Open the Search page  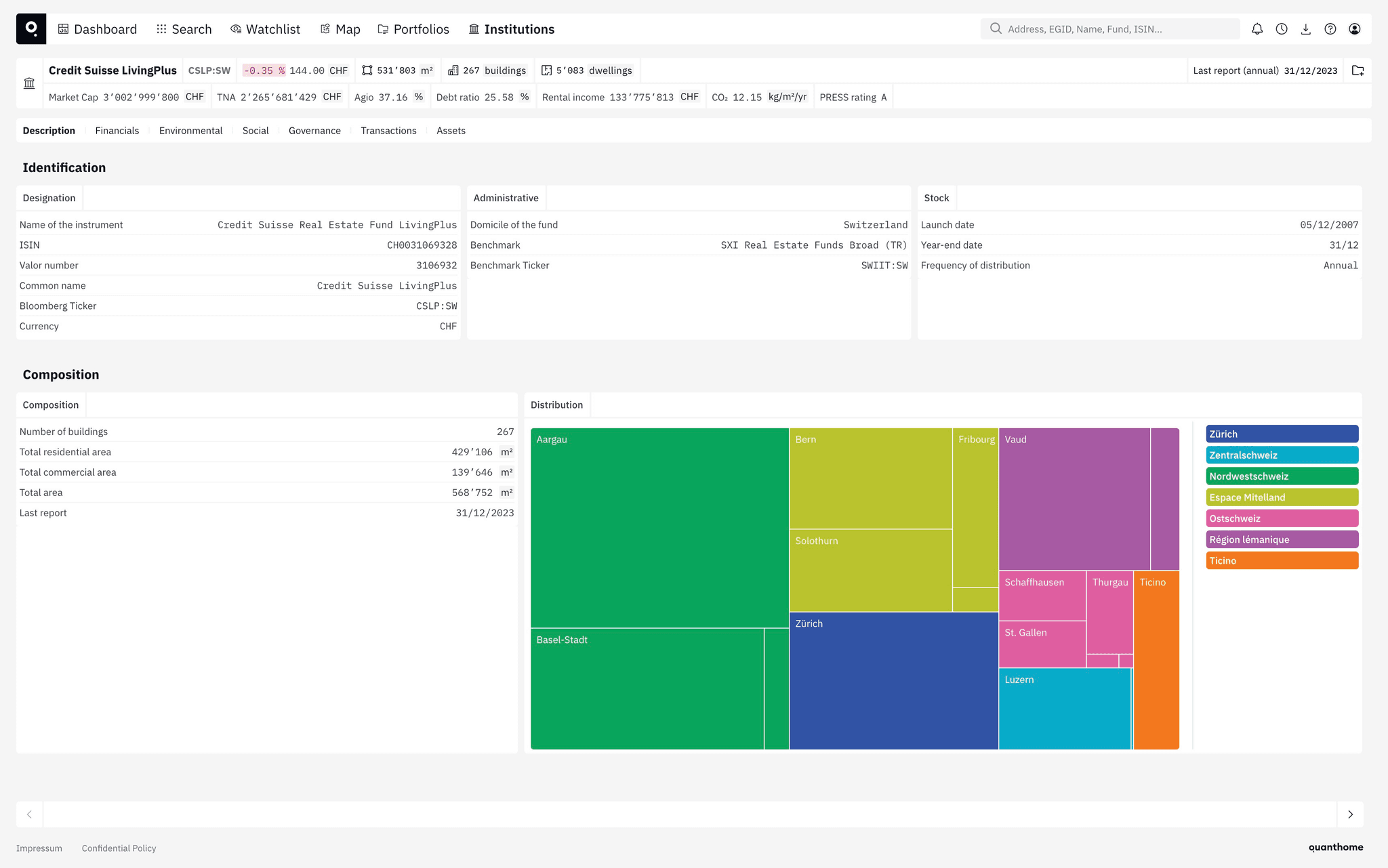(x=184, y=29)
